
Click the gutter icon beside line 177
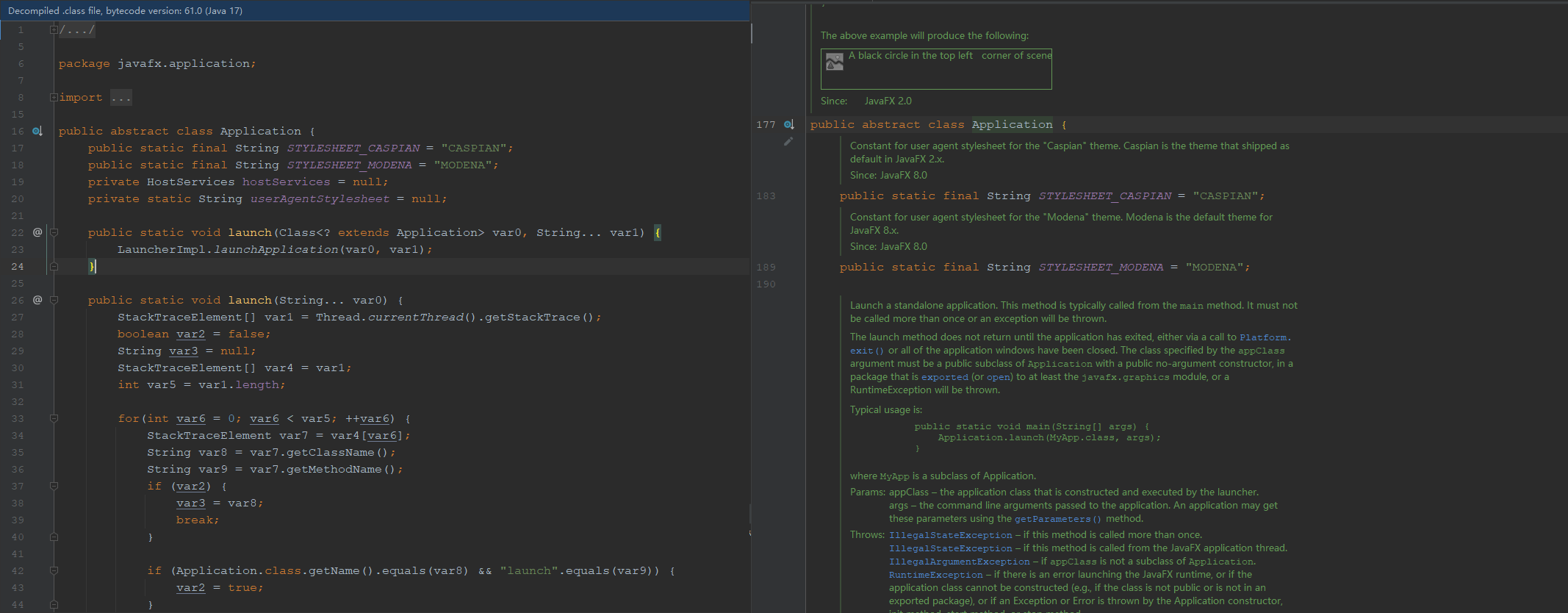pos(789,125)
